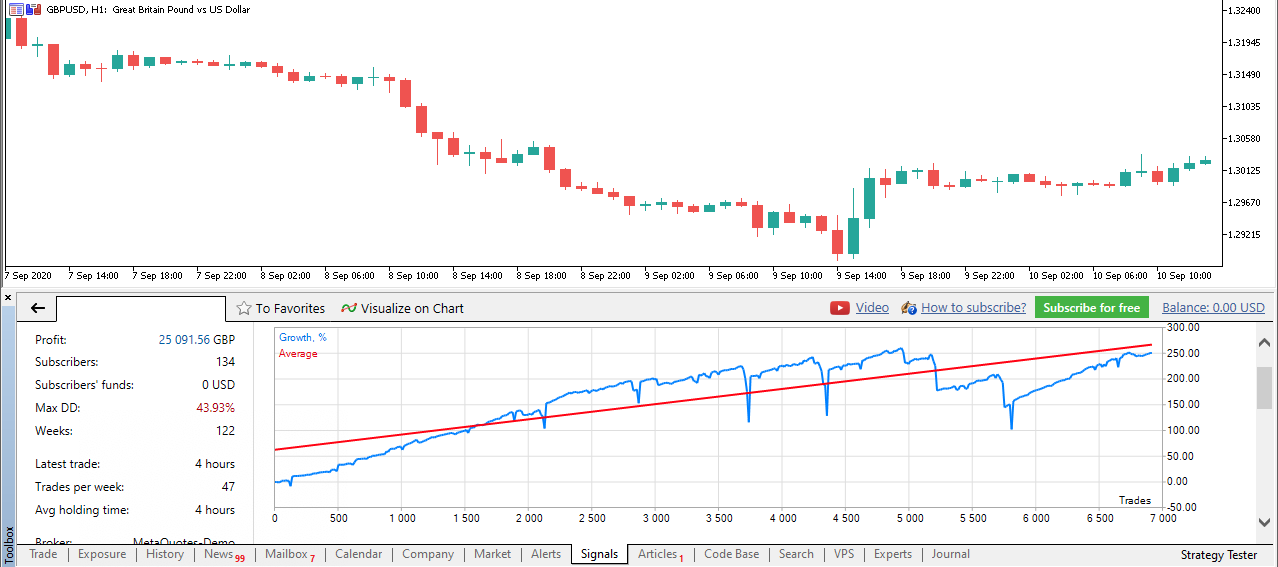Image resolution: width=1278 pixels, height=567 pixels.
Task: Switch to the Exposure tab
Action: [x=102, y=554]
